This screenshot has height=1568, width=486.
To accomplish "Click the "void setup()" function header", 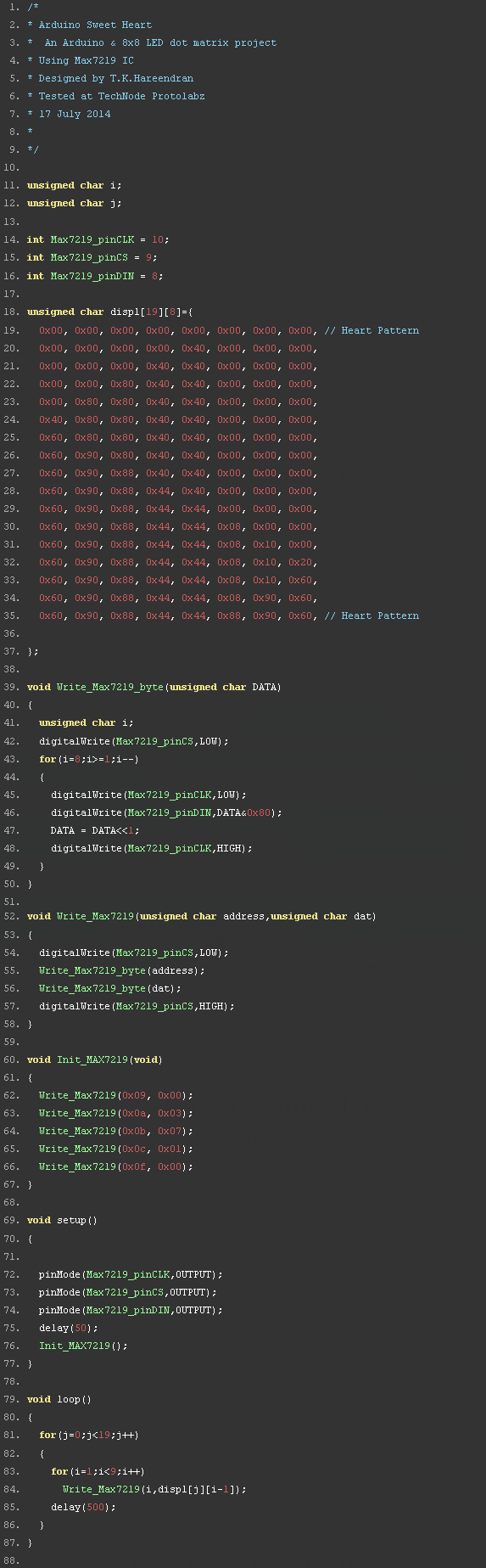I will click(x=63, y=1220).
